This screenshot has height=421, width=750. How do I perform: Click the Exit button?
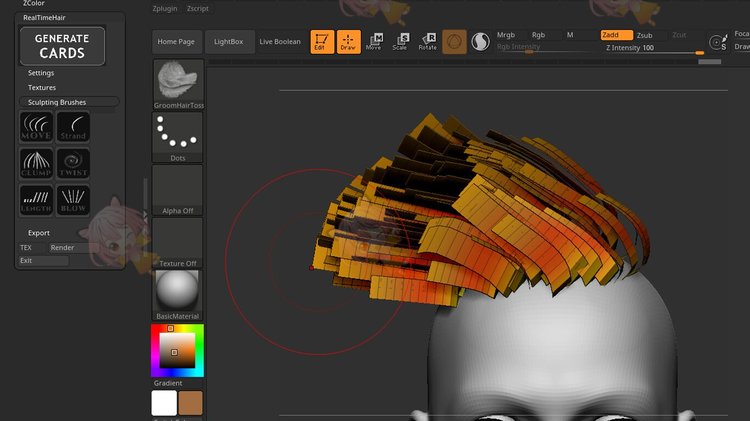click(x=44, y=260)
